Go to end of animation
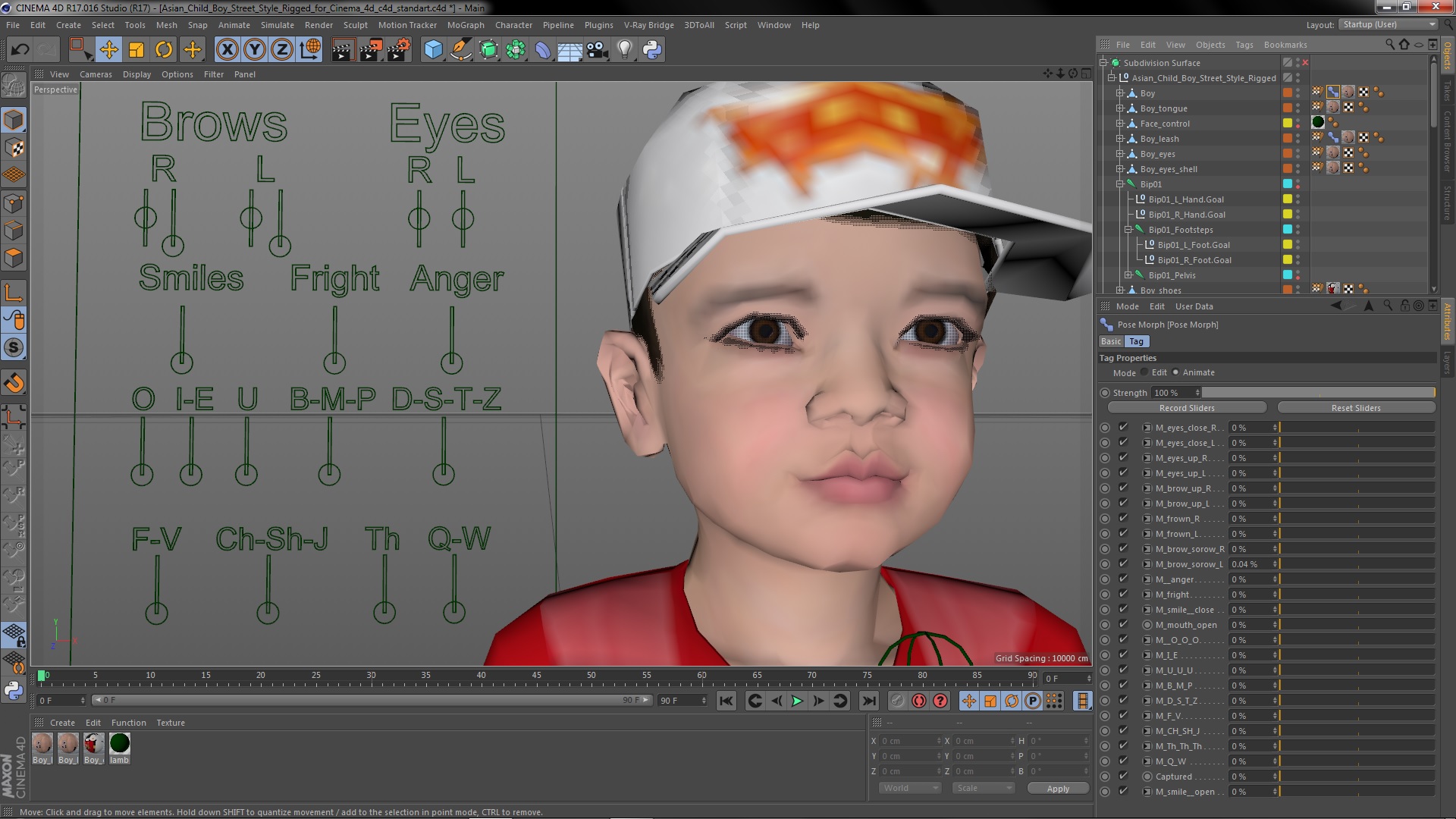Viewport: 1456px width, 819px height. click(869, 701)
